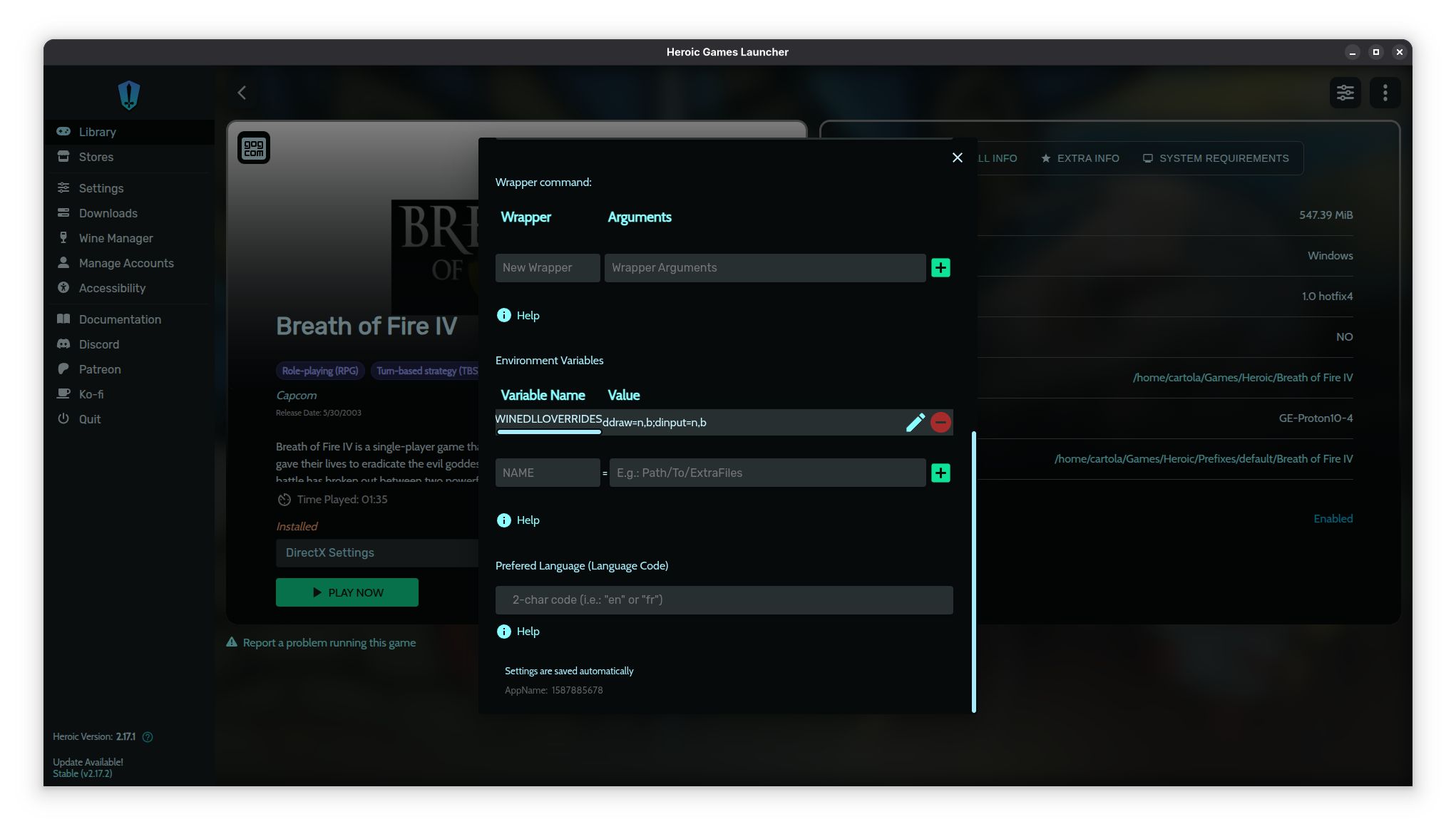Click the GE-Proton10-4 value
The height and width of the screenshot is (834, 1456).
pyautogui.click(x=1316, y=418)
